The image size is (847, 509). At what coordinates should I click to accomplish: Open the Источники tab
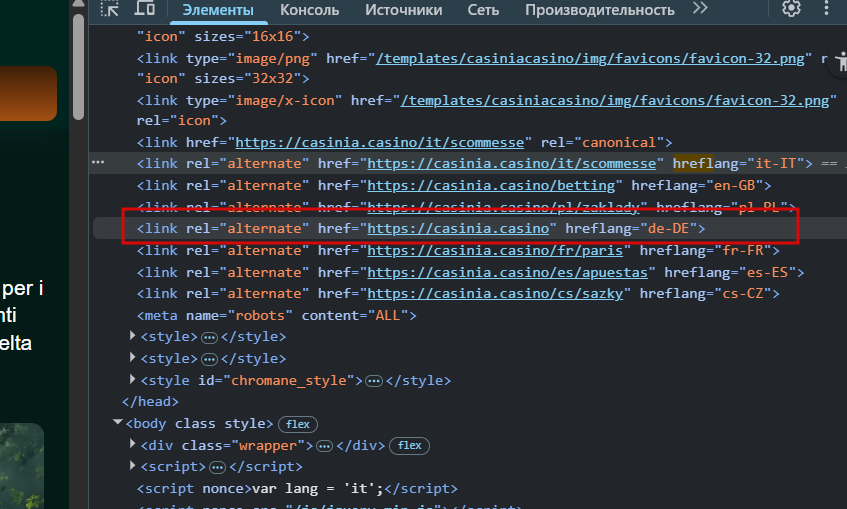click(x=404, y=10)
